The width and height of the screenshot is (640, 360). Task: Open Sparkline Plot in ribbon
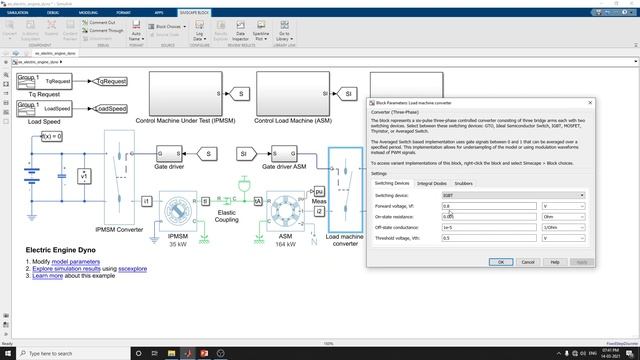click(261, 31)
